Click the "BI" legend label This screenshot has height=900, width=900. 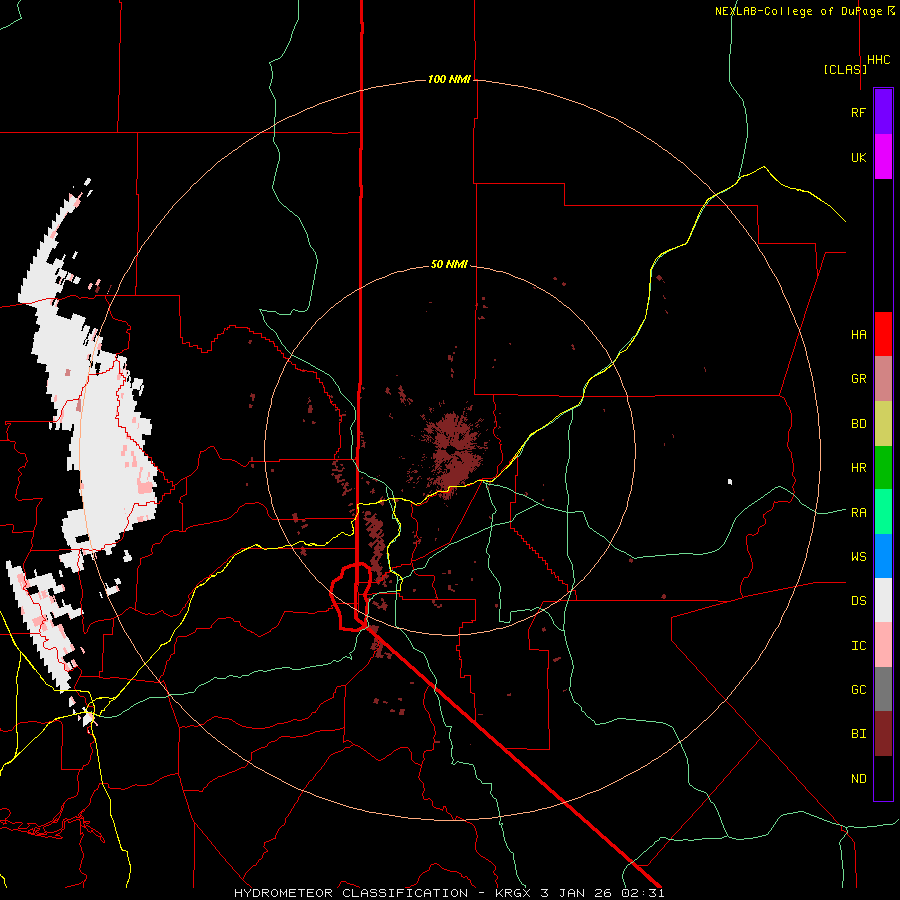click(858, 734)
